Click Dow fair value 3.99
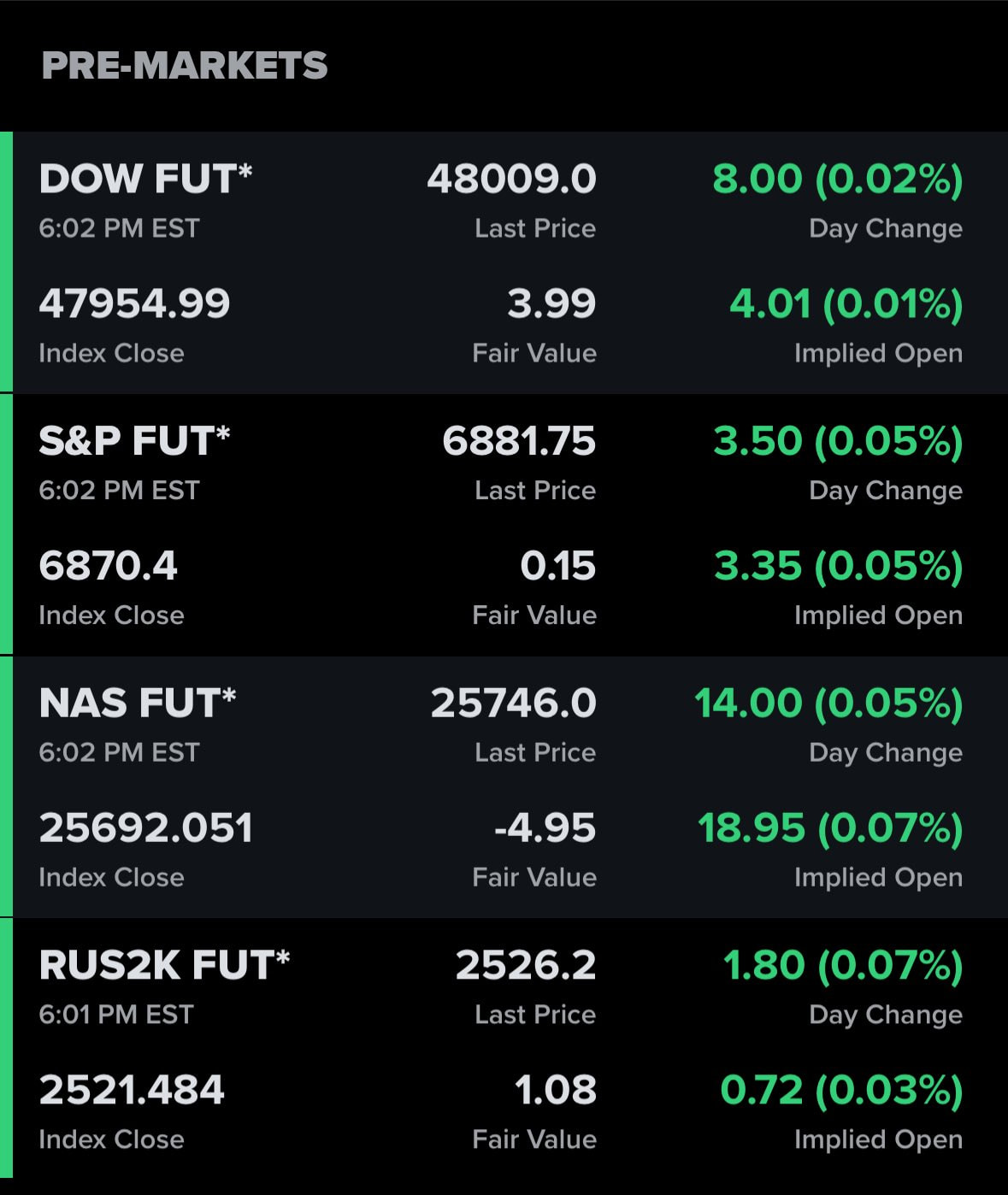 551,304
